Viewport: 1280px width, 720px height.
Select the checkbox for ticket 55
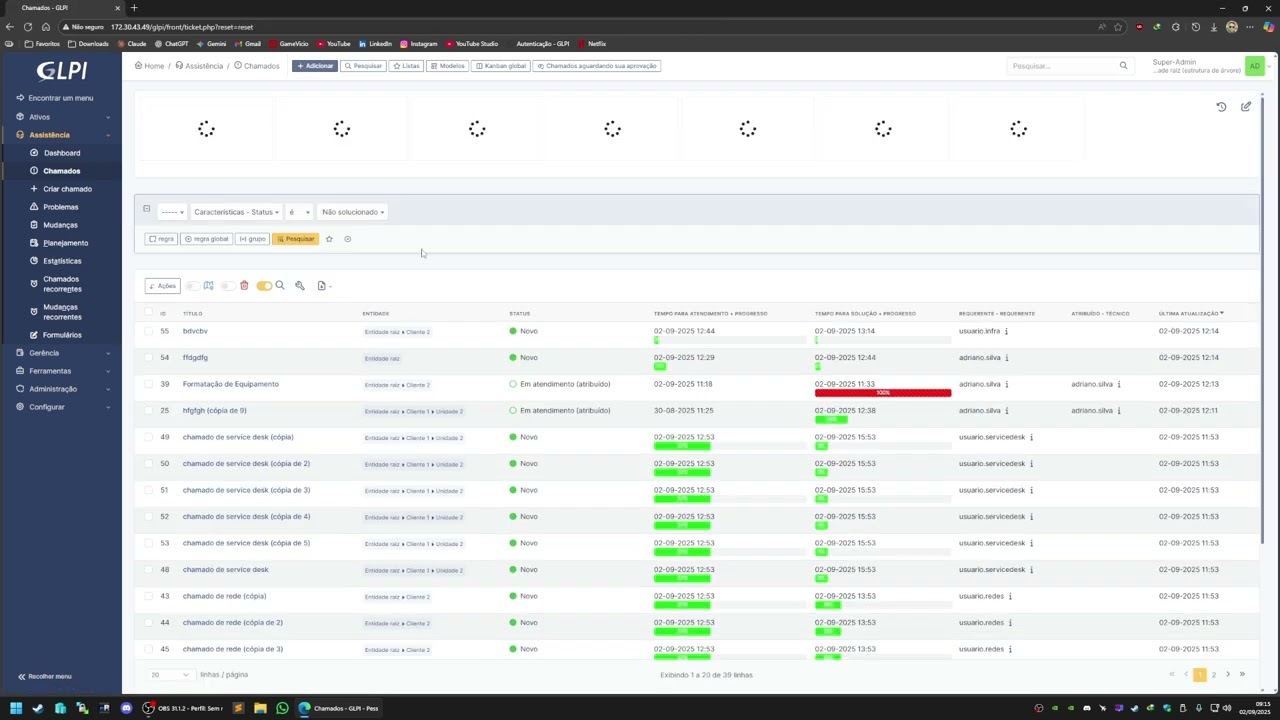click(x=149, y=331)
